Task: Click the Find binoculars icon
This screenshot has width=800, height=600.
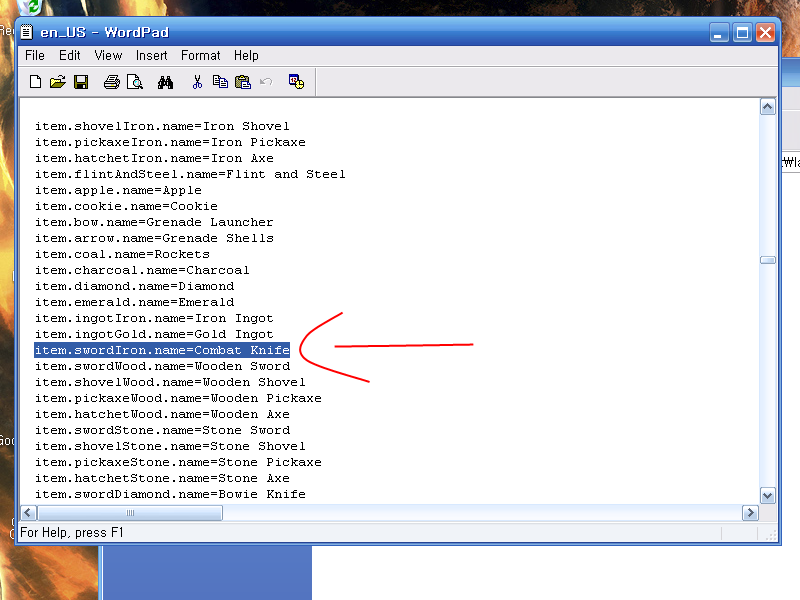Action: click(165, 82)
